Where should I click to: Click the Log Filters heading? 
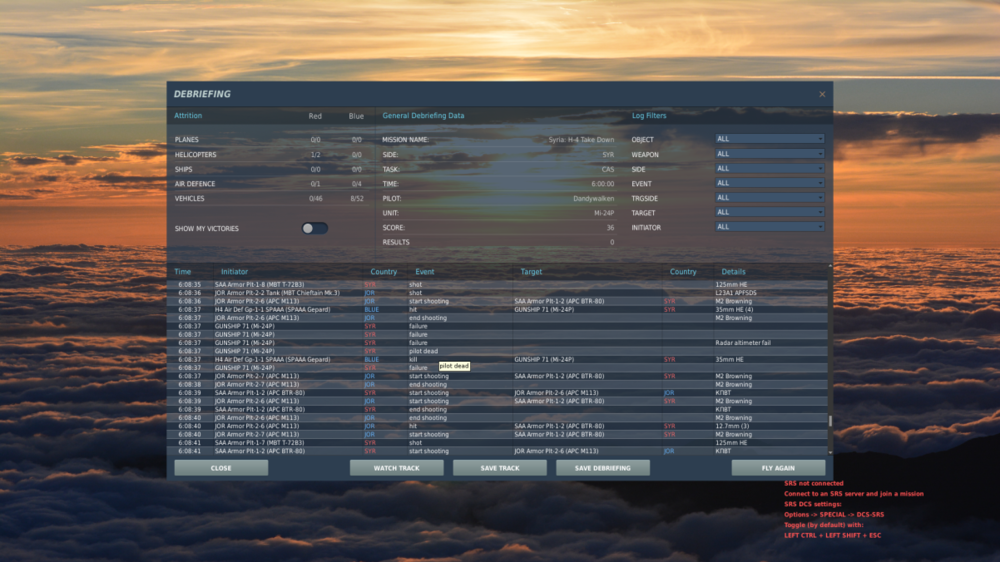click(649, 115)
